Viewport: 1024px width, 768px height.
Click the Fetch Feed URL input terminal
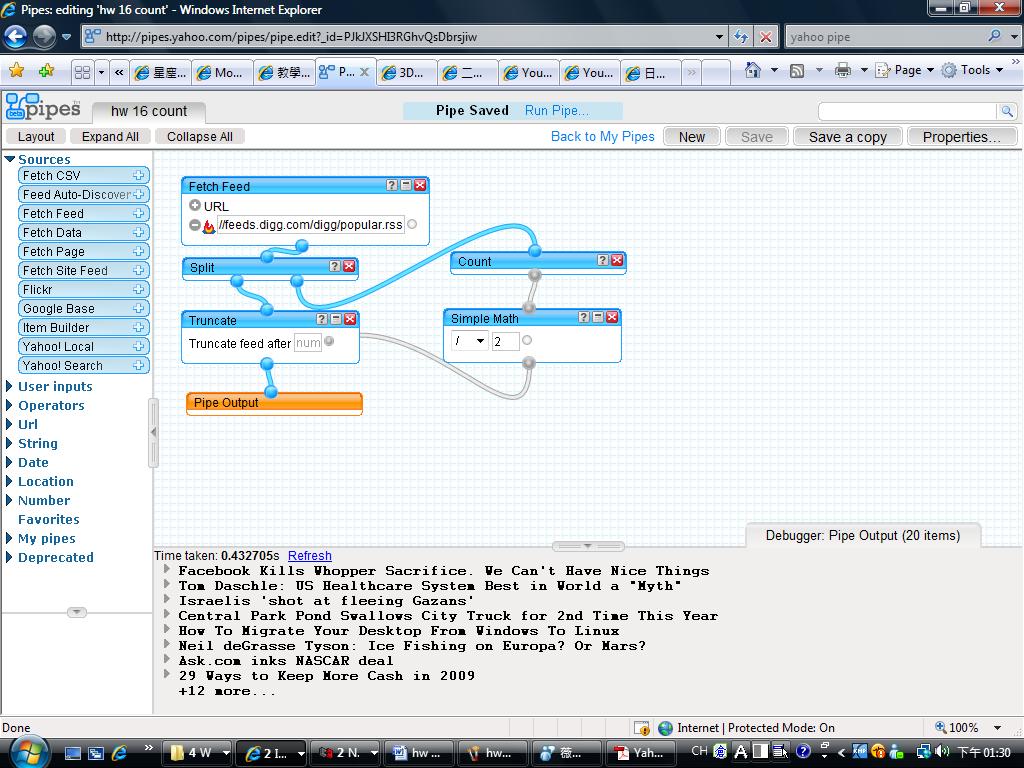[412, 225]
